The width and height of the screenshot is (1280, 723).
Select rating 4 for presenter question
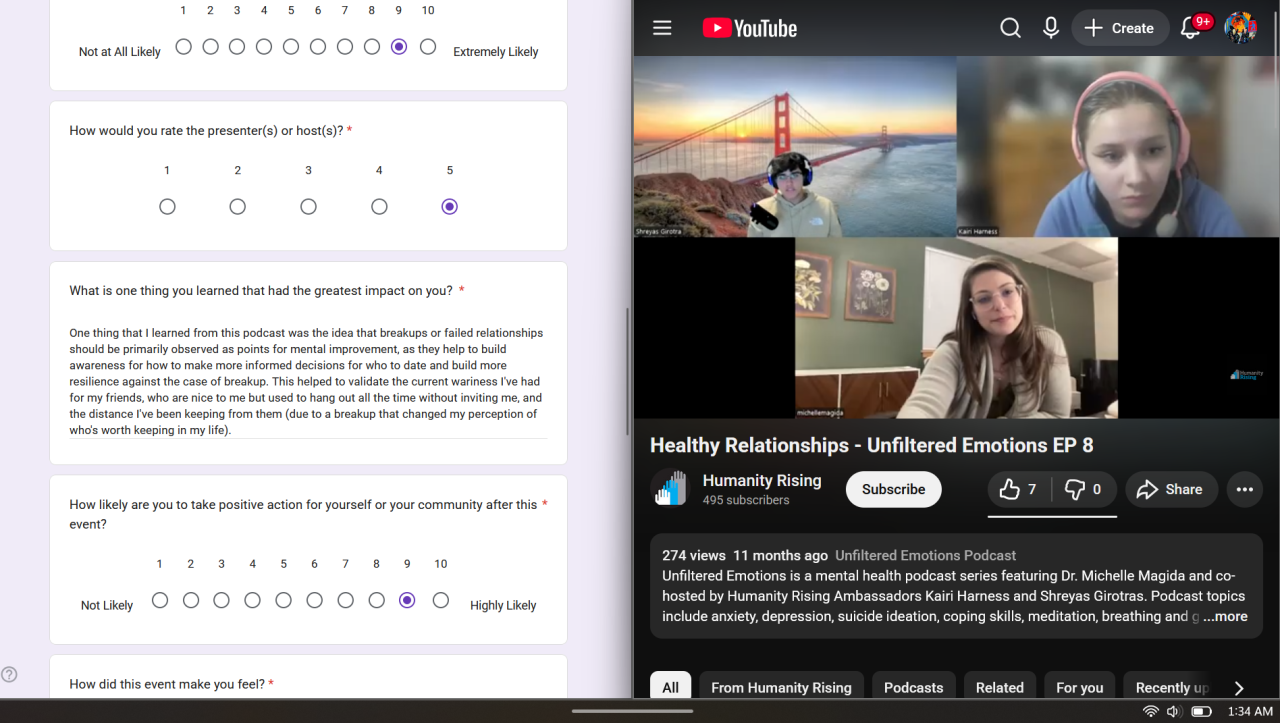tap(379, 207)
